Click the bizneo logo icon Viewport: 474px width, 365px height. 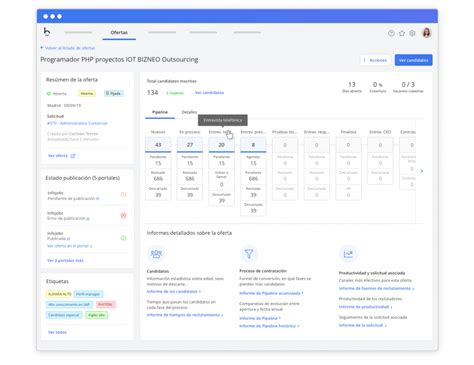tap(47, 32)
